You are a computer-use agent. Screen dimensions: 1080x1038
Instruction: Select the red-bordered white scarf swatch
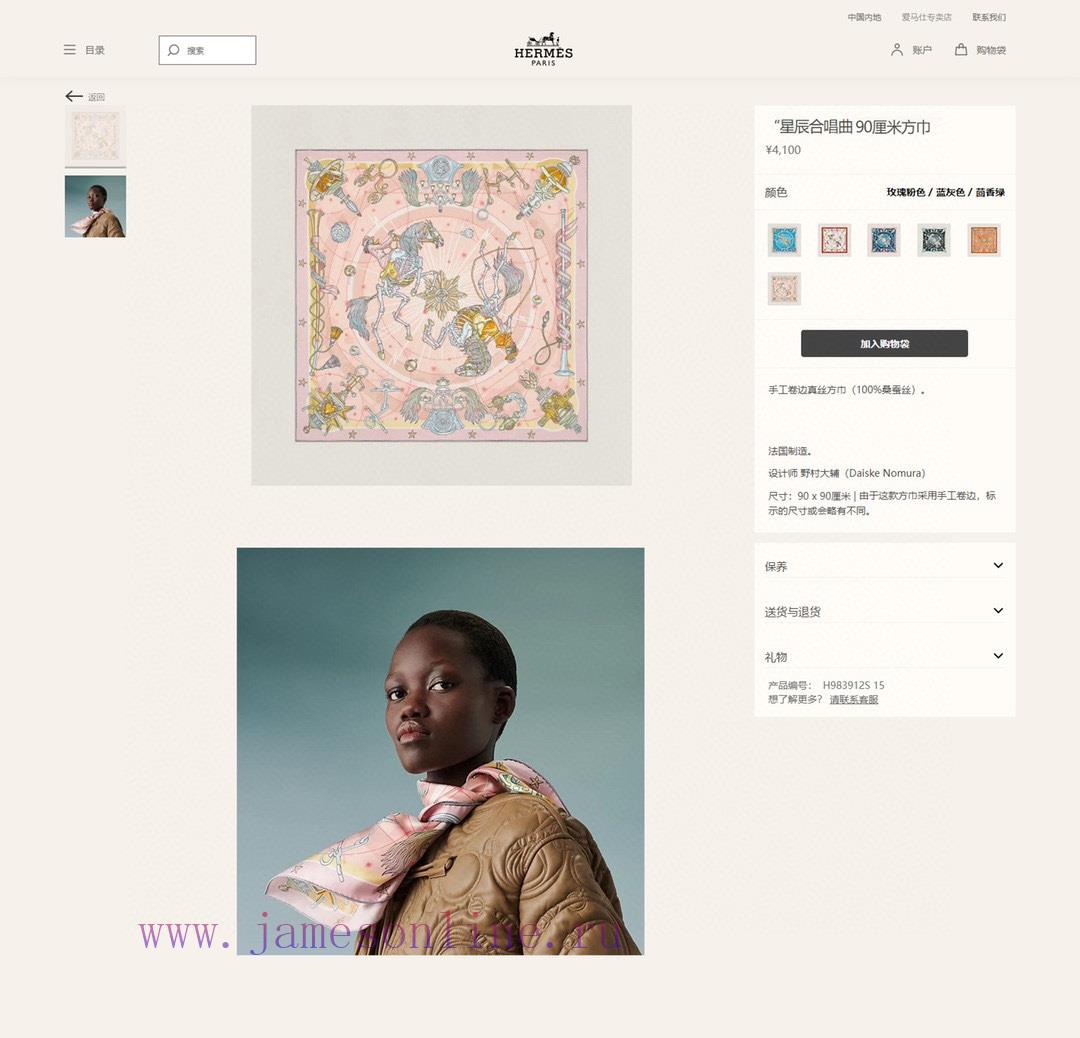click(x=834, y=240)
